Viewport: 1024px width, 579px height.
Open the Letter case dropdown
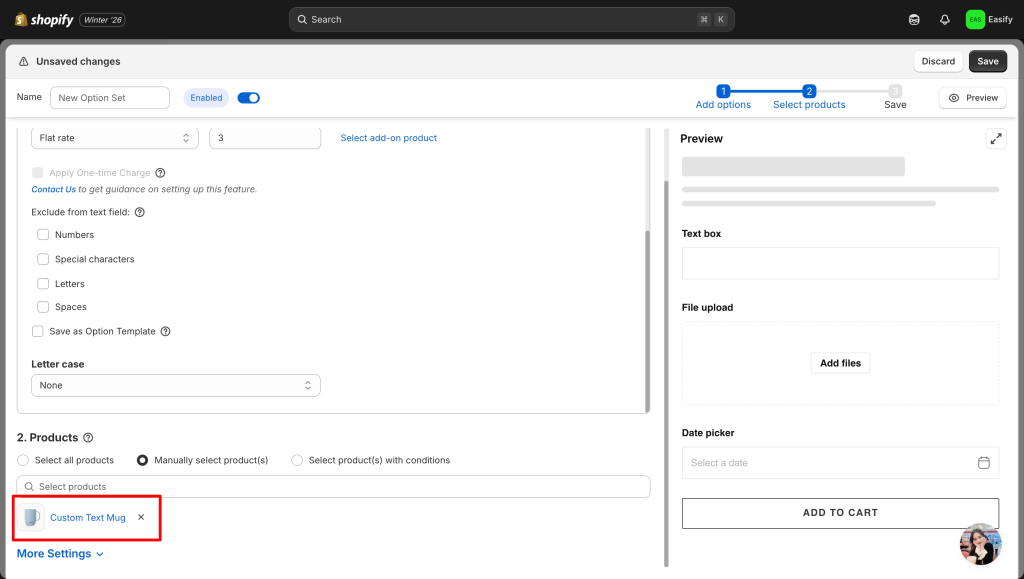176,385
